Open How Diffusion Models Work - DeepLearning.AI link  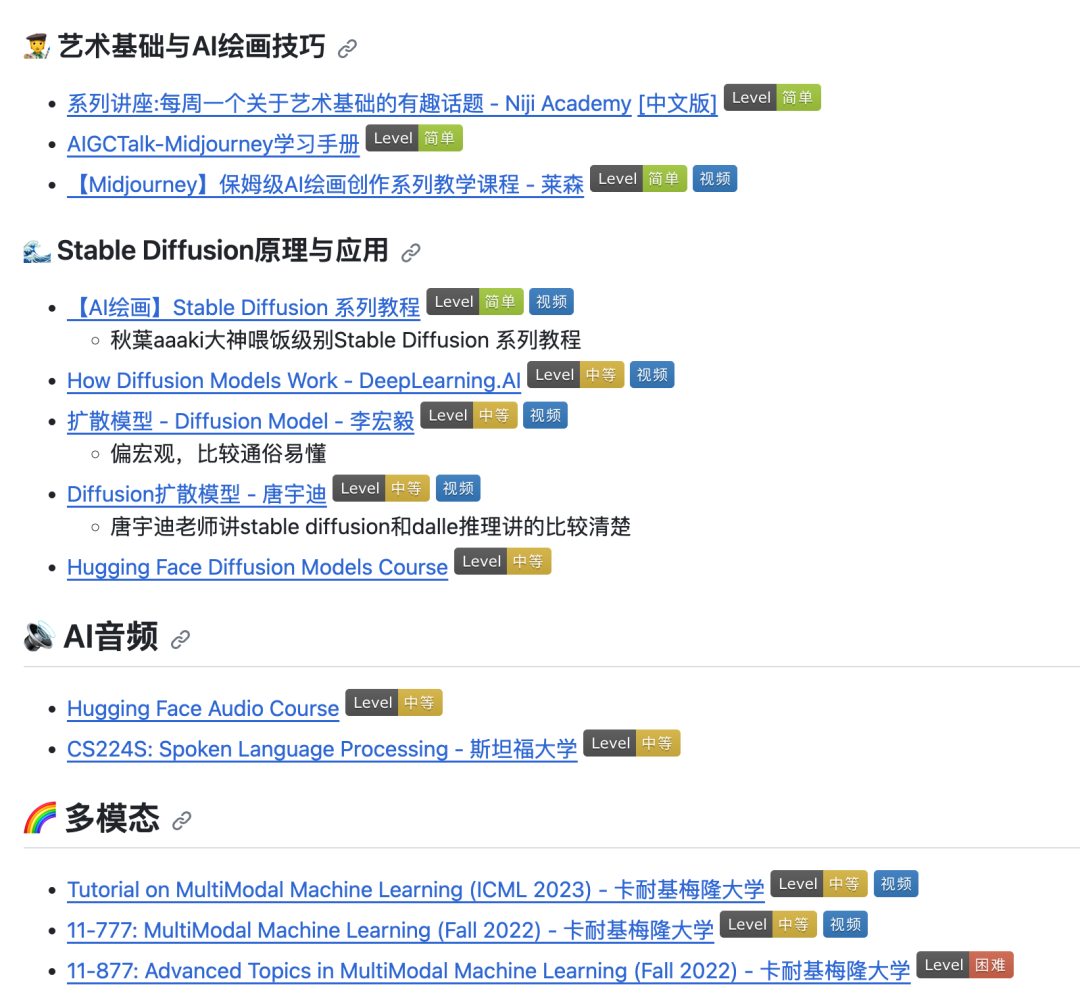point(293,380)
